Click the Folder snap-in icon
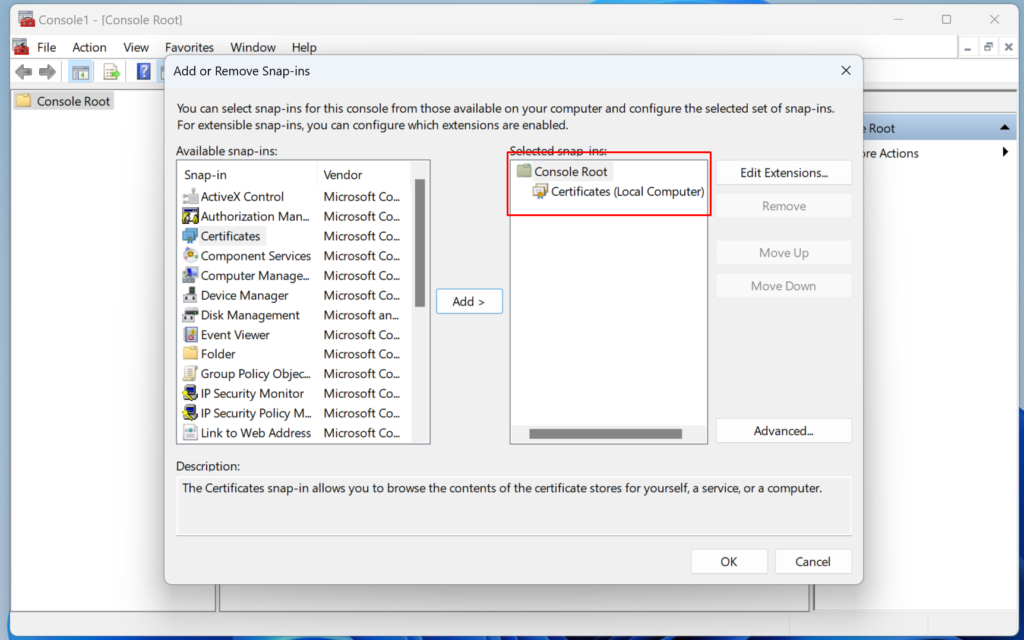The height and width of the screenshot is (640, 1024). click(190, 354)
